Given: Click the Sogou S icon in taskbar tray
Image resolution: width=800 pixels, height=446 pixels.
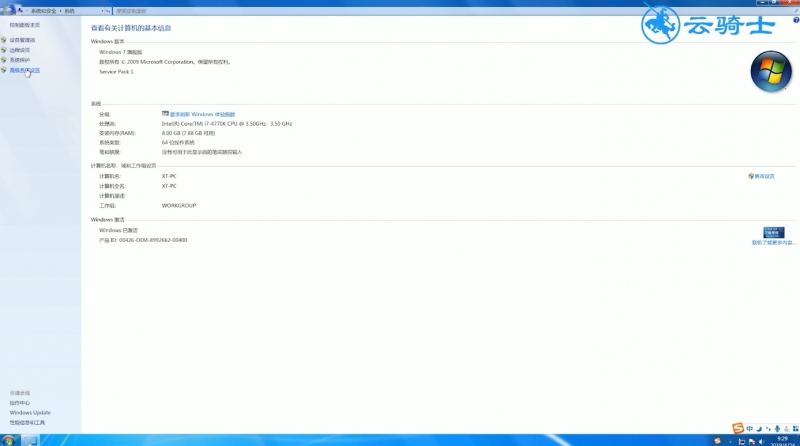Looking at the screenshot, I should [x=717, y=441].
